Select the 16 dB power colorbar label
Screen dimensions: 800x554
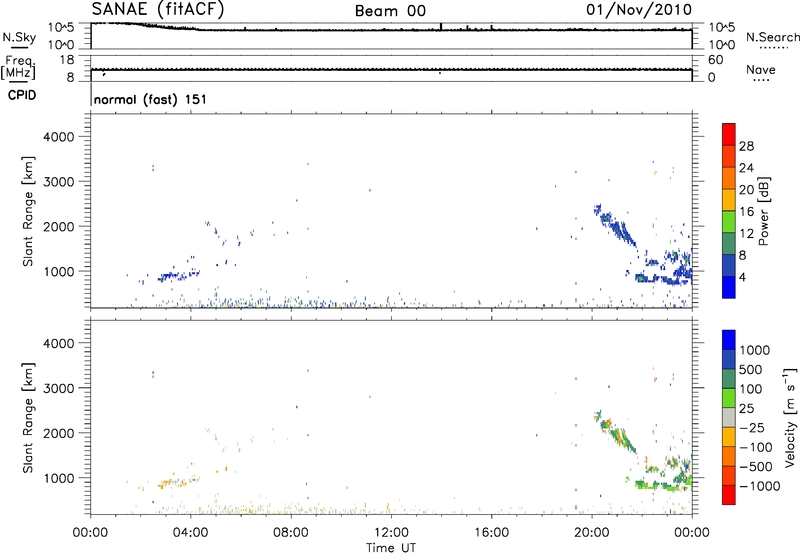pos(746,212)
